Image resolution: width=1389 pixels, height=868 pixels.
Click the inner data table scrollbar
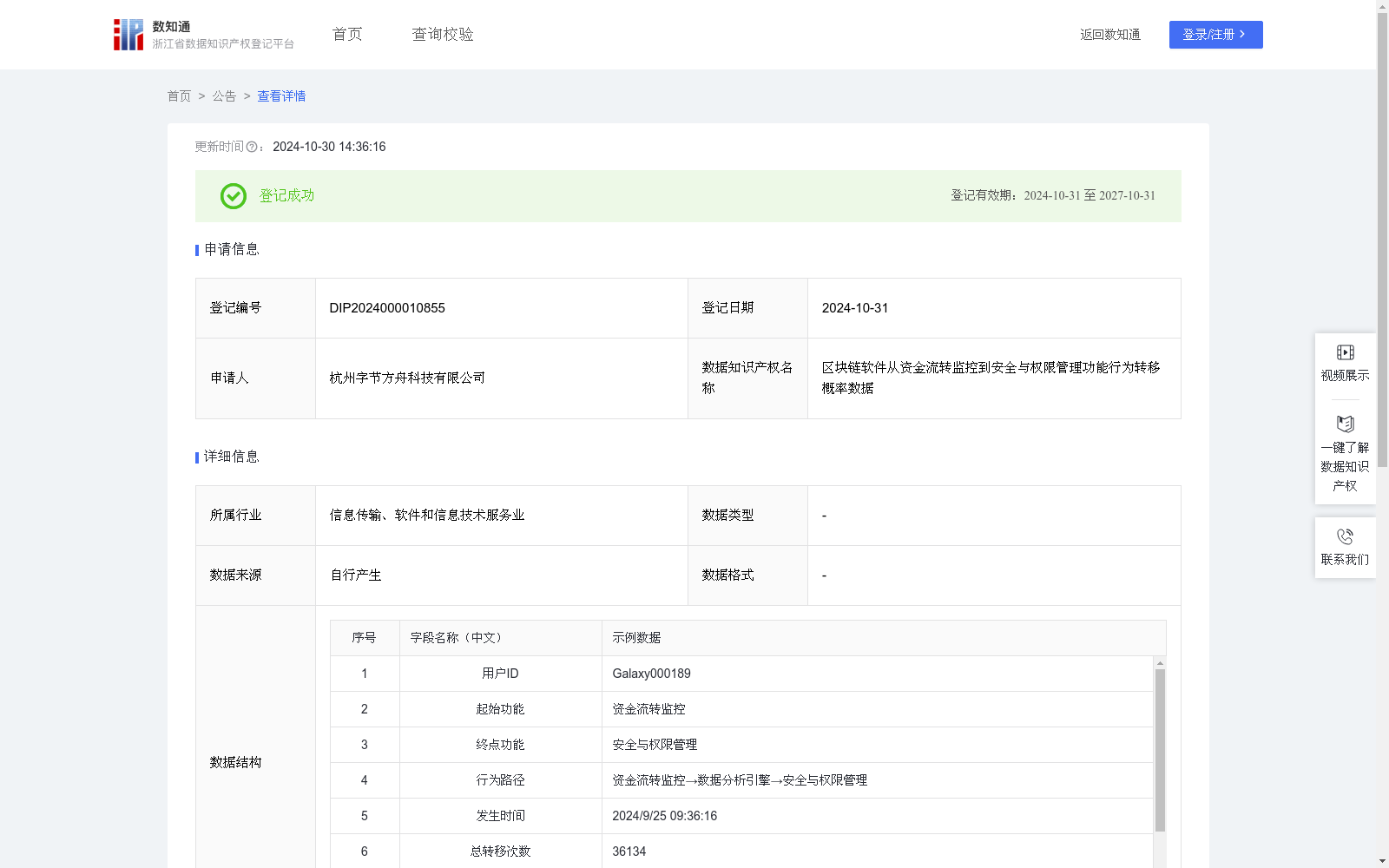click(x=1160, y=750)
